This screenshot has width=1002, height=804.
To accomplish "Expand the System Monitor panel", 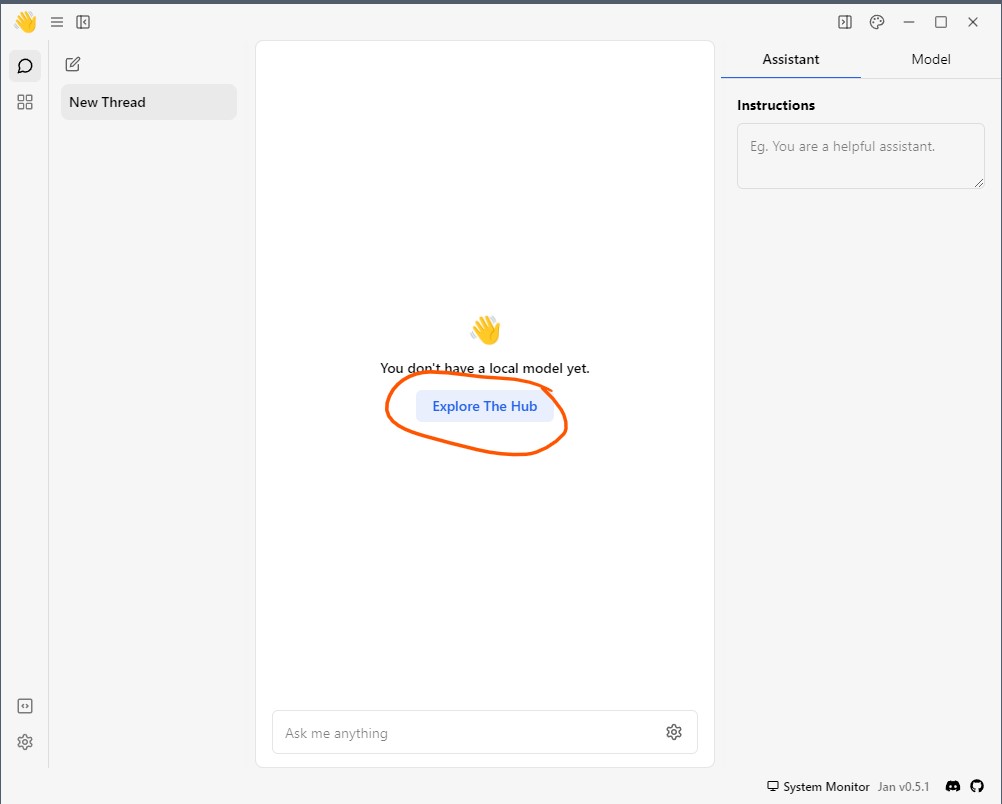I will coord(817,787).
